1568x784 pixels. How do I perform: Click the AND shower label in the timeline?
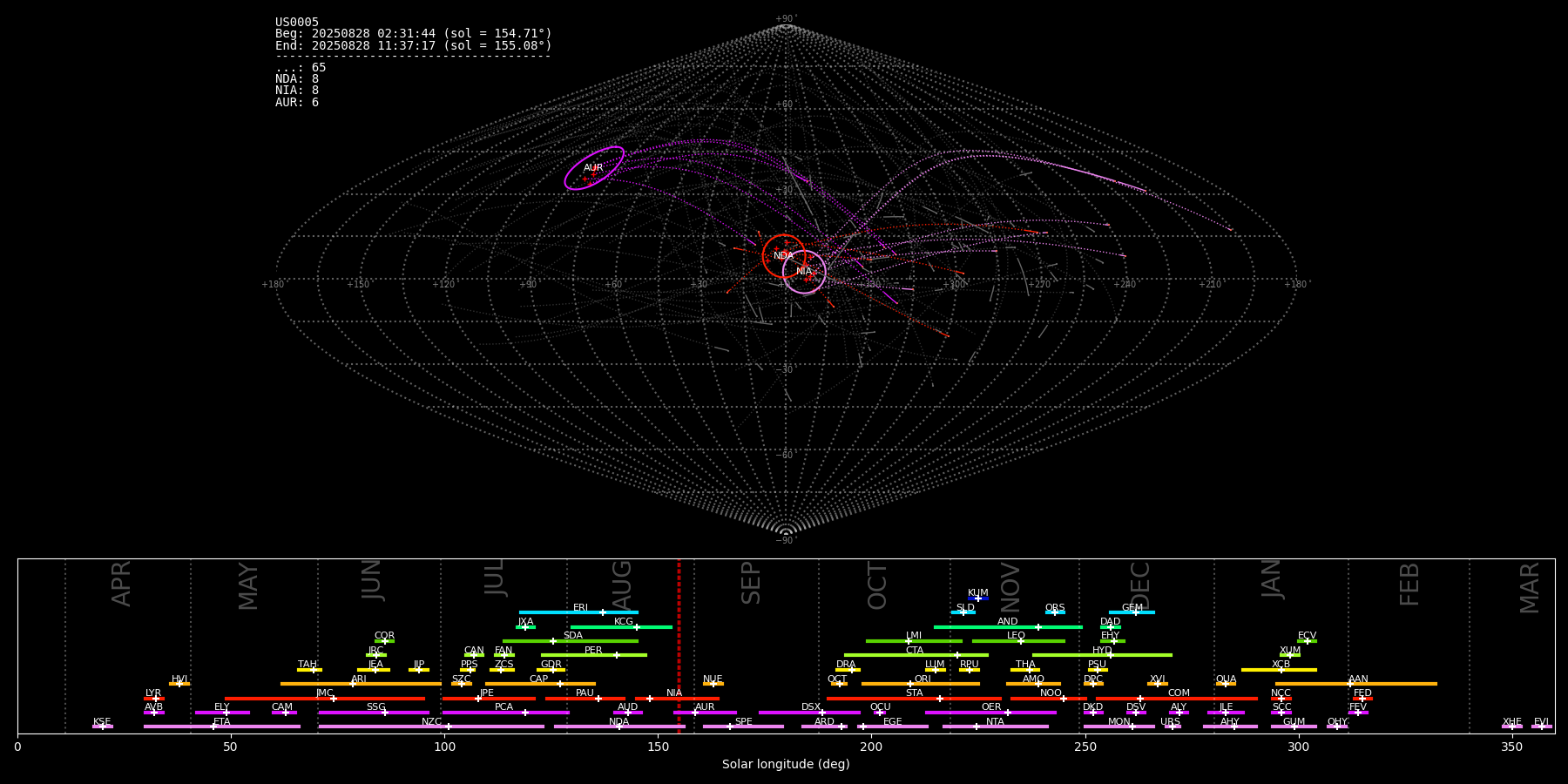click(1008, 622)
